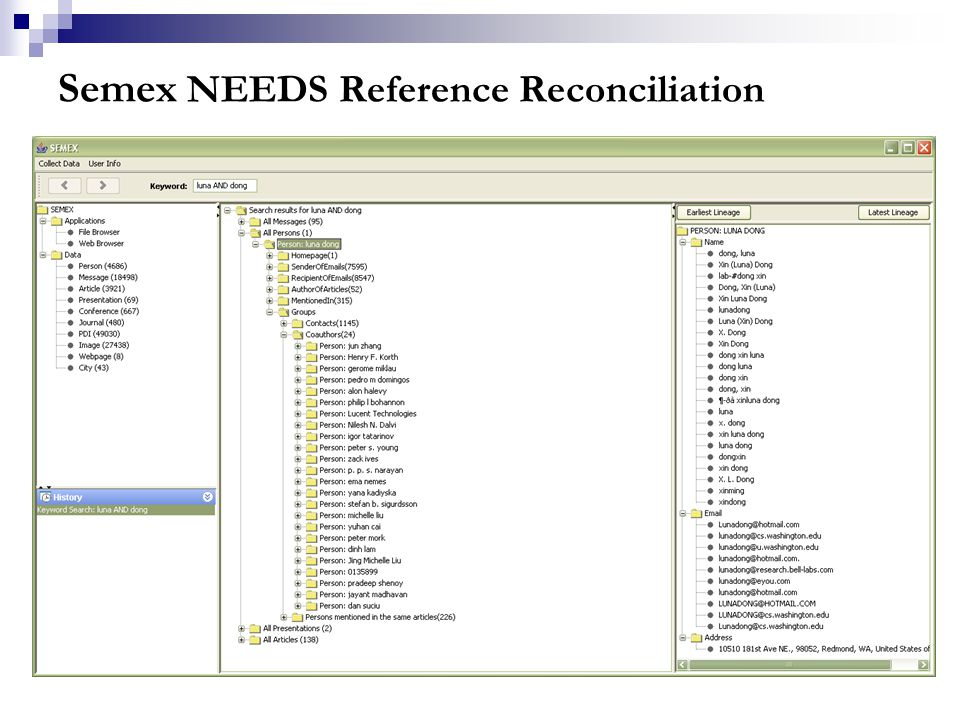Viewport: 960px width, 720px height.
Task: Select Presentation (69) data item
Action: [x=108, y=300]
